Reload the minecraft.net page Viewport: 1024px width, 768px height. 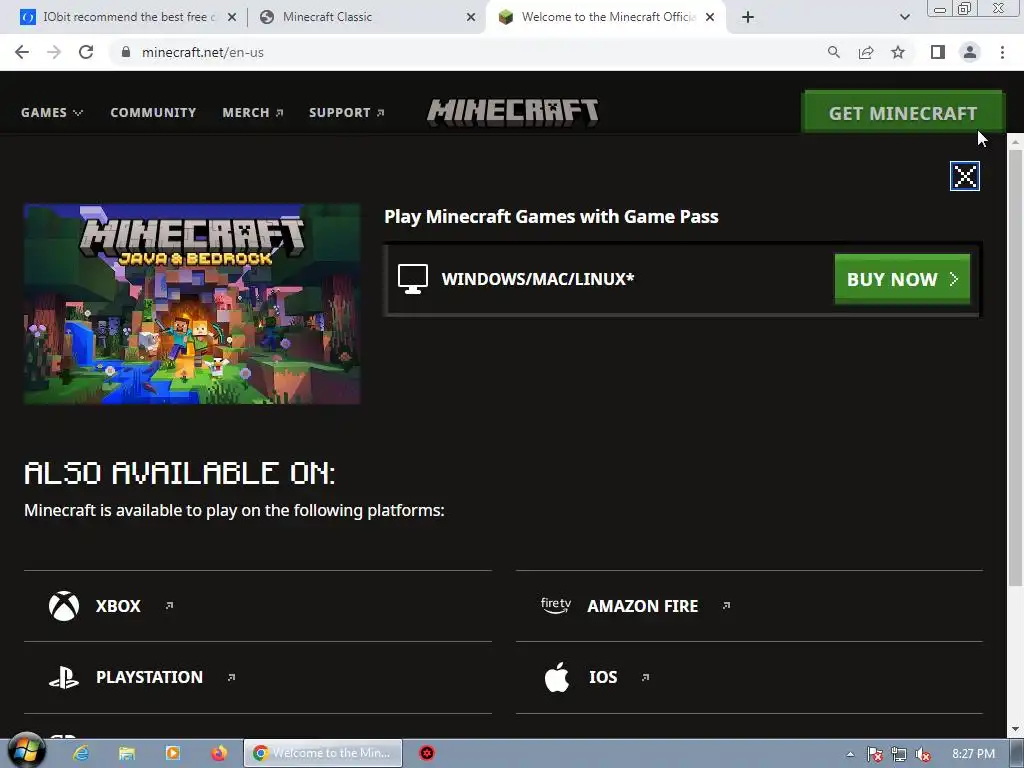click(86, 52)
